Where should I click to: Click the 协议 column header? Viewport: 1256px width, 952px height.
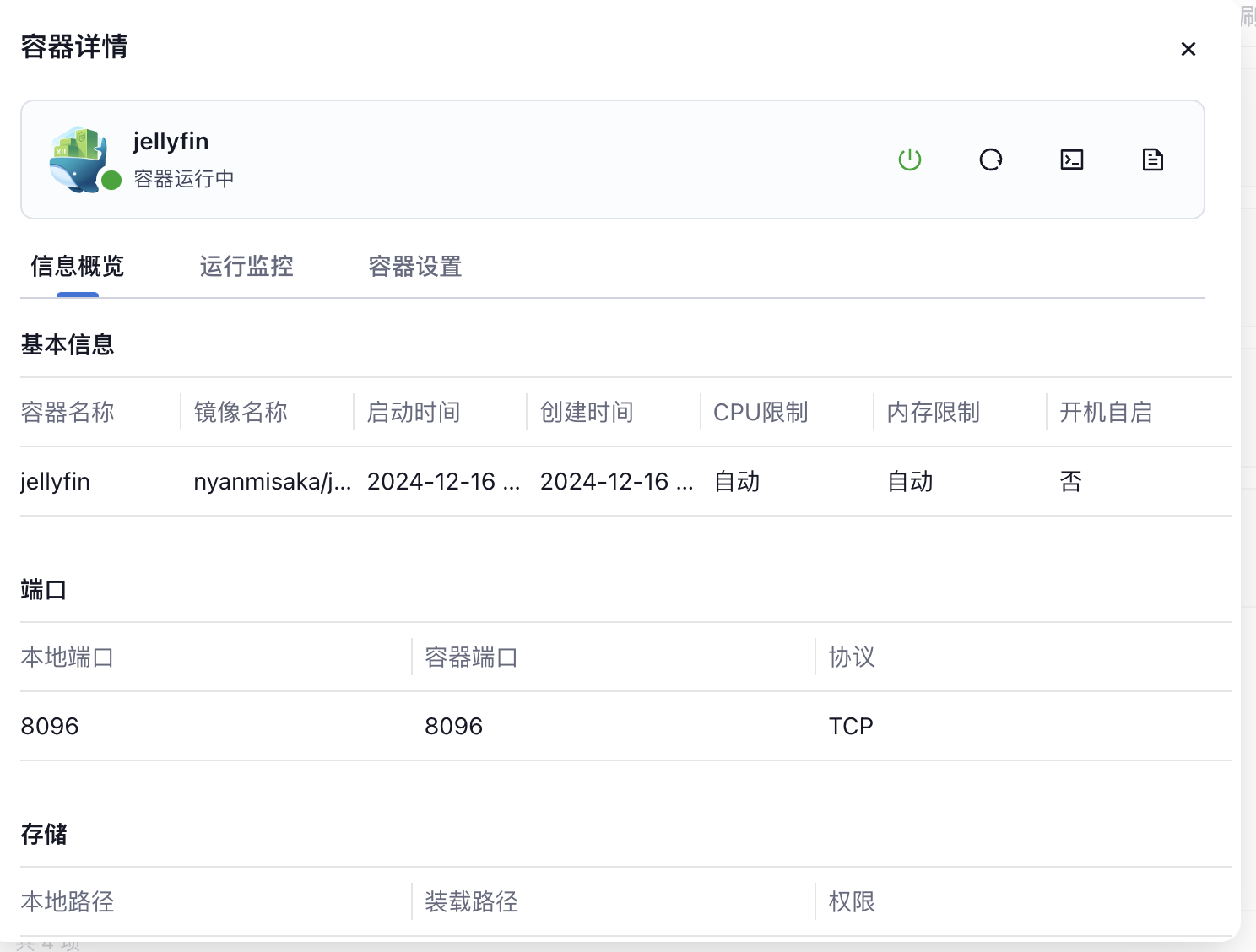point(852,657)
